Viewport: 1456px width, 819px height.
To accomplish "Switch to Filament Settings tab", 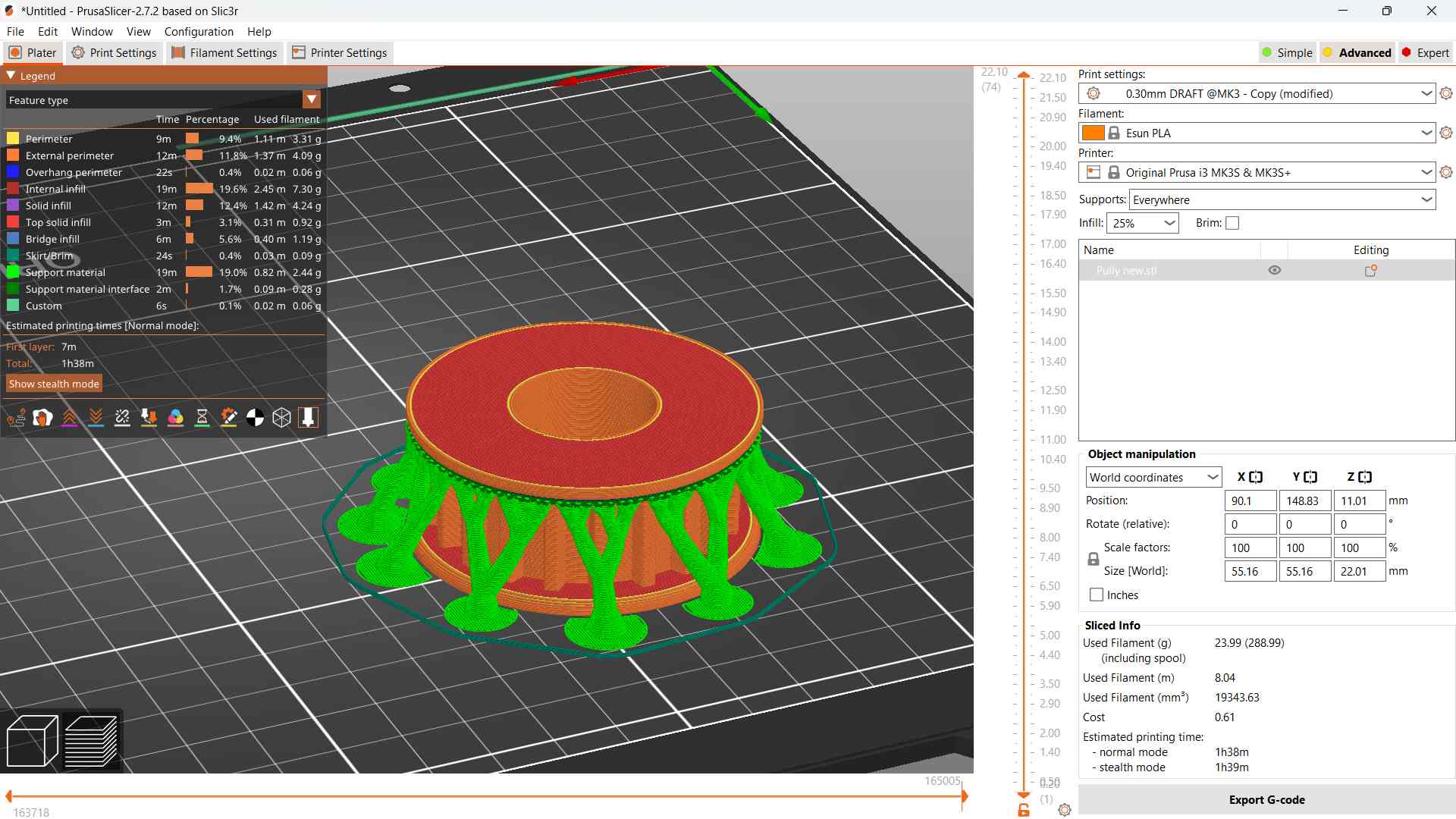I will 224,53.
